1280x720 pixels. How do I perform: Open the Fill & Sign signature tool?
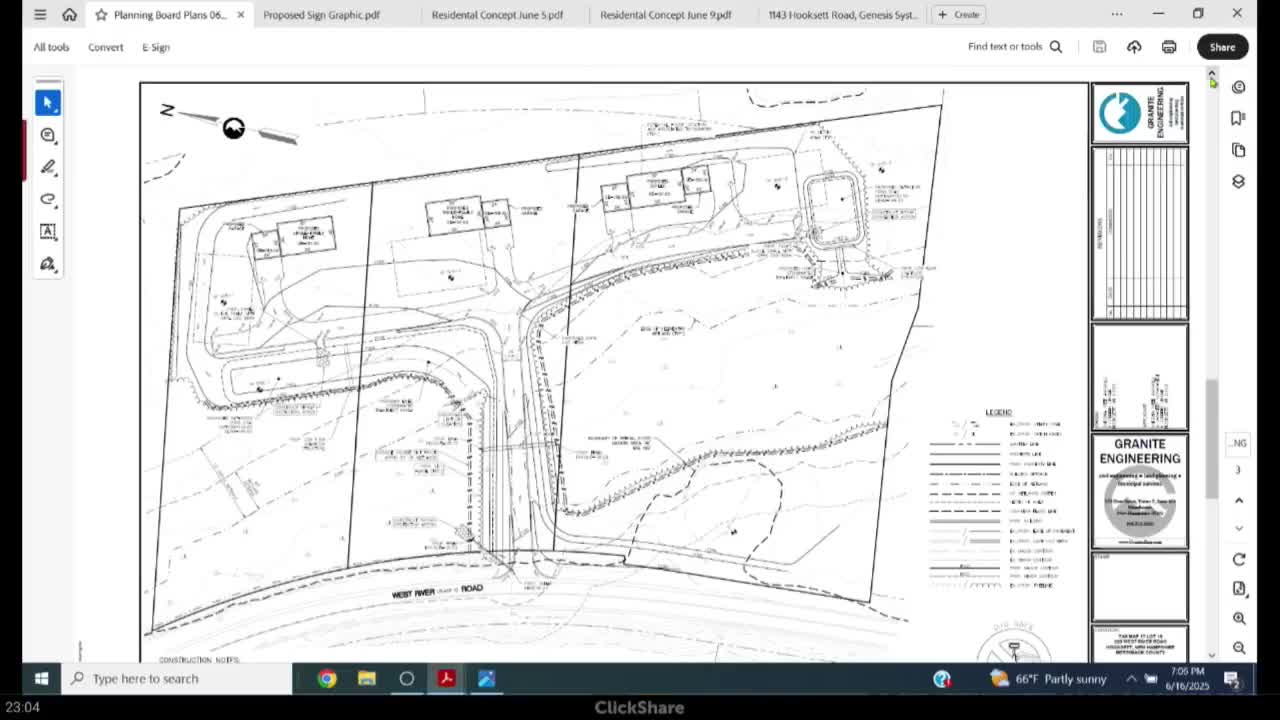tap(48, 264)
